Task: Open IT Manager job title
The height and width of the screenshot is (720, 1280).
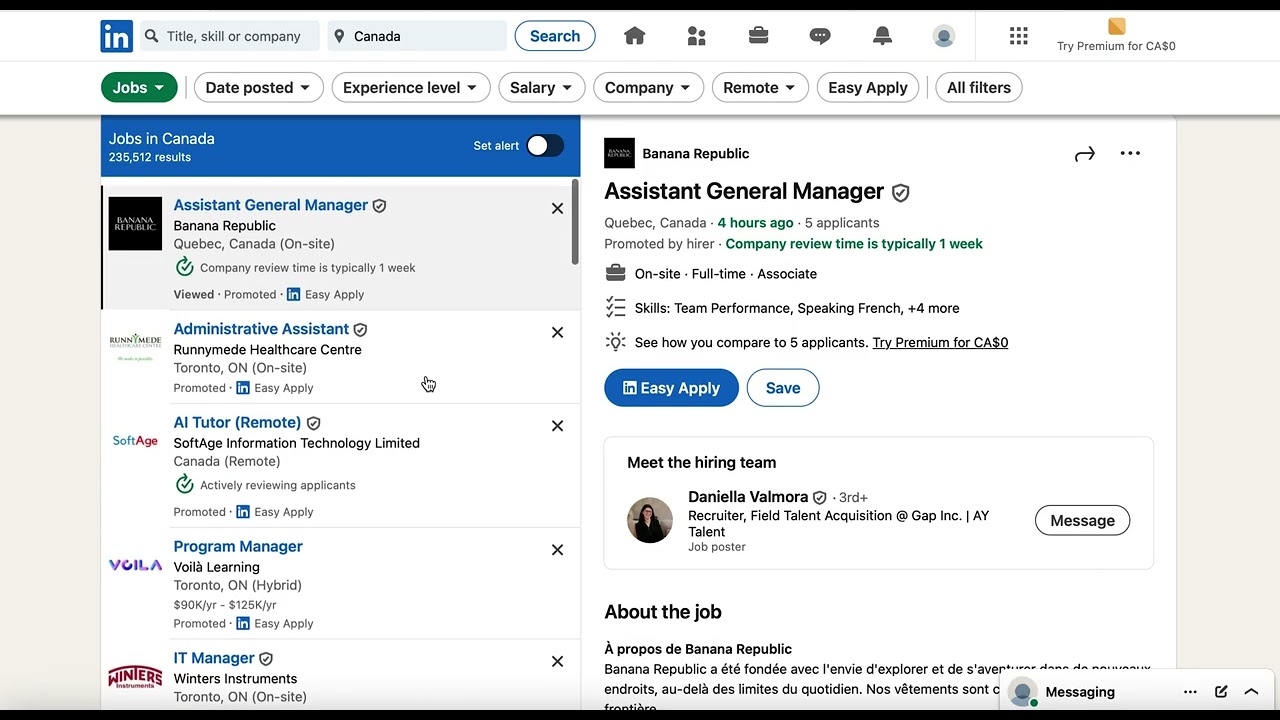Action: 214,658
